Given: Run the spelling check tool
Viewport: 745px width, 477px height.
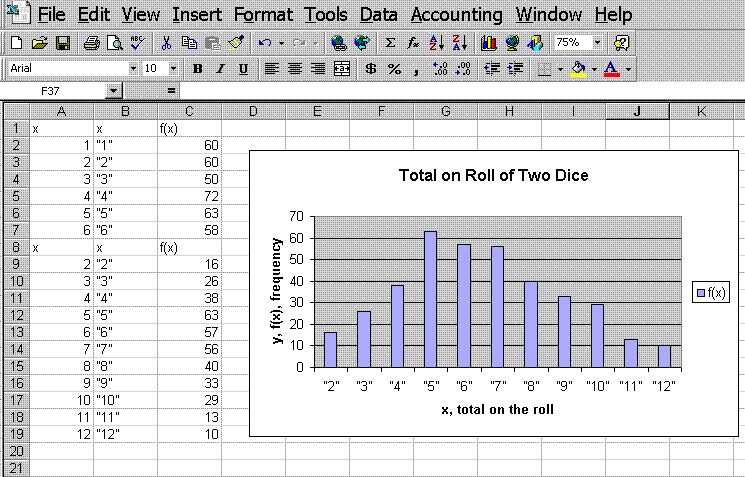Looking at the screenshot, I should click(x=135, y=43).
